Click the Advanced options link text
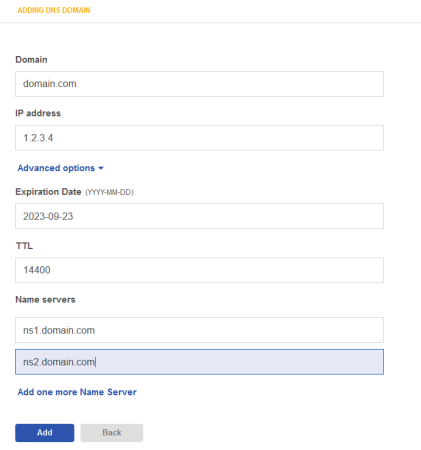 click(x=56, y=168)
